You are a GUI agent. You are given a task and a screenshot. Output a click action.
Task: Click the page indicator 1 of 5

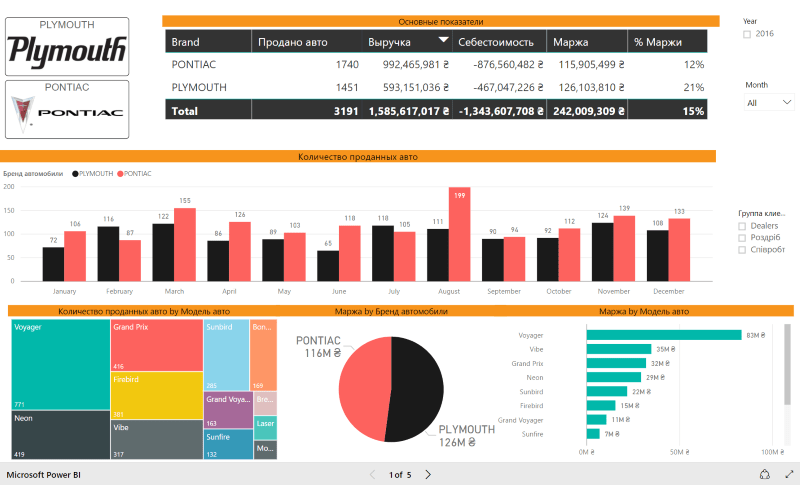click(x=400, y=475)
